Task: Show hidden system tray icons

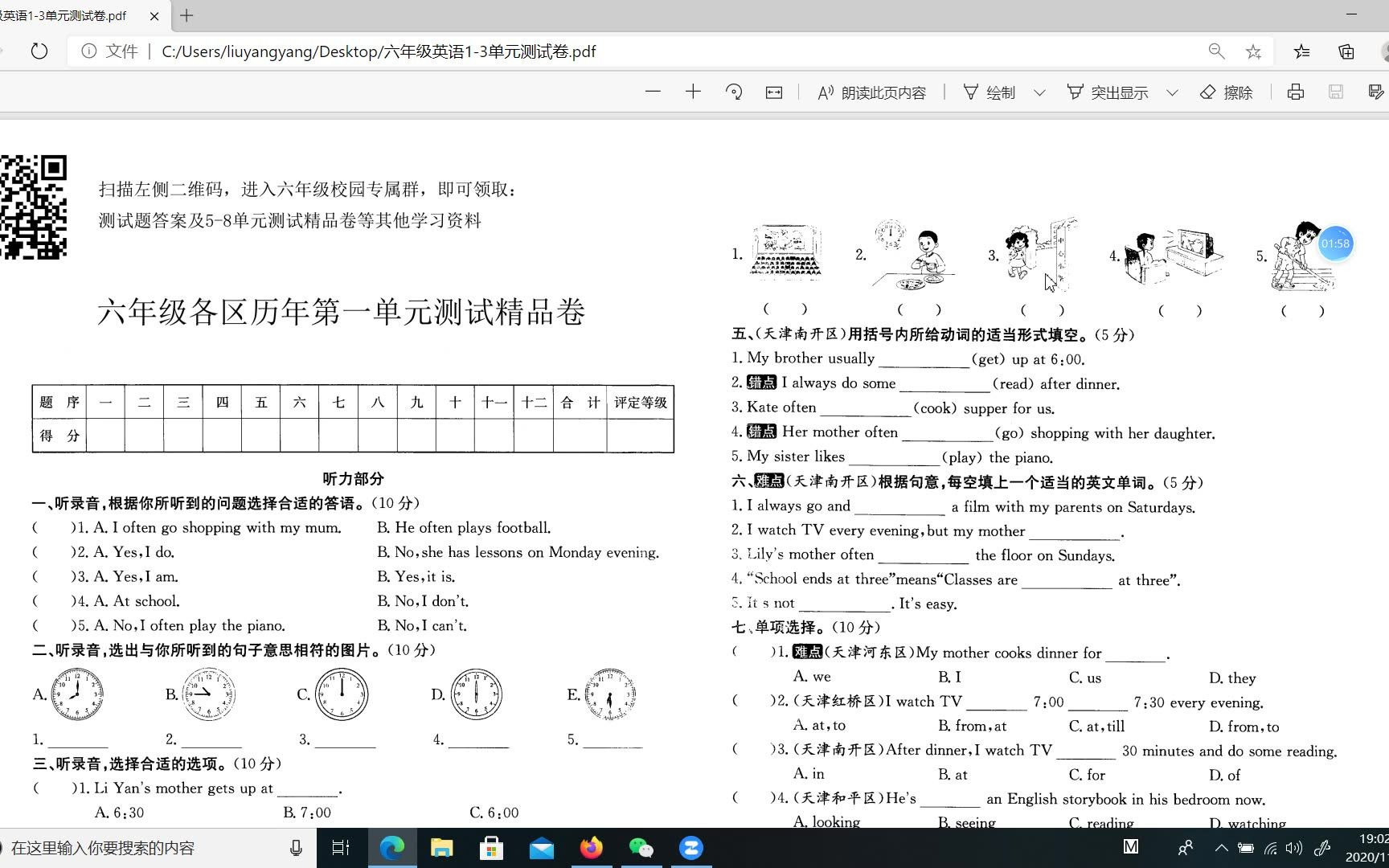Action: [x=1221, y=848]
